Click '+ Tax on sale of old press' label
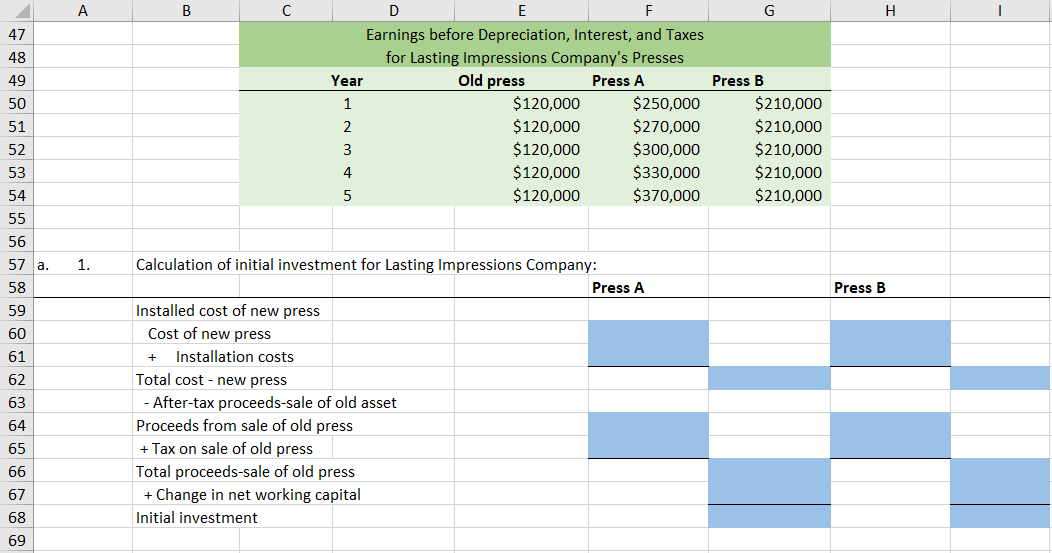Viewport: 1052px width, 553px height. pyautogui.click(x=226, y=448)
